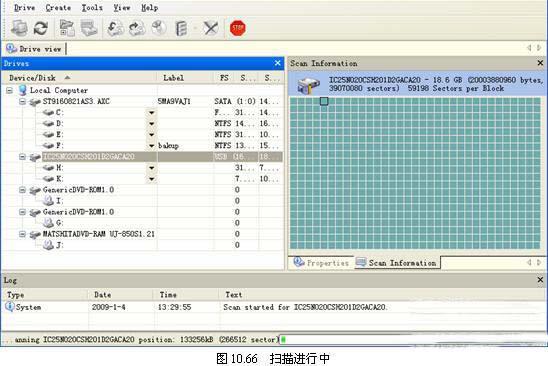548x366 pixels.
Task: Click the right scroll arrow by Scan Information tab
Action: 539,262
